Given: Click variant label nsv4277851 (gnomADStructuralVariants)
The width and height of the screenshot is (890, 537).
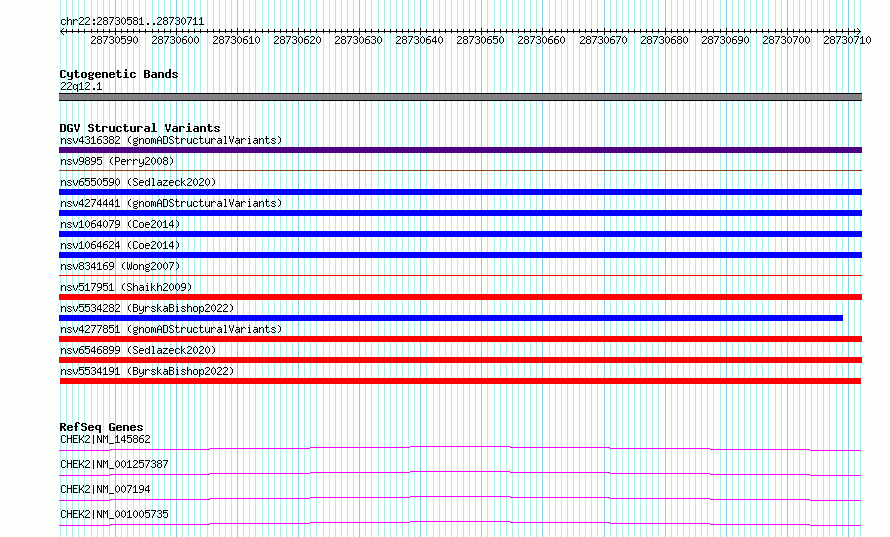Looking at the screenshot, I should click(171, 329).
